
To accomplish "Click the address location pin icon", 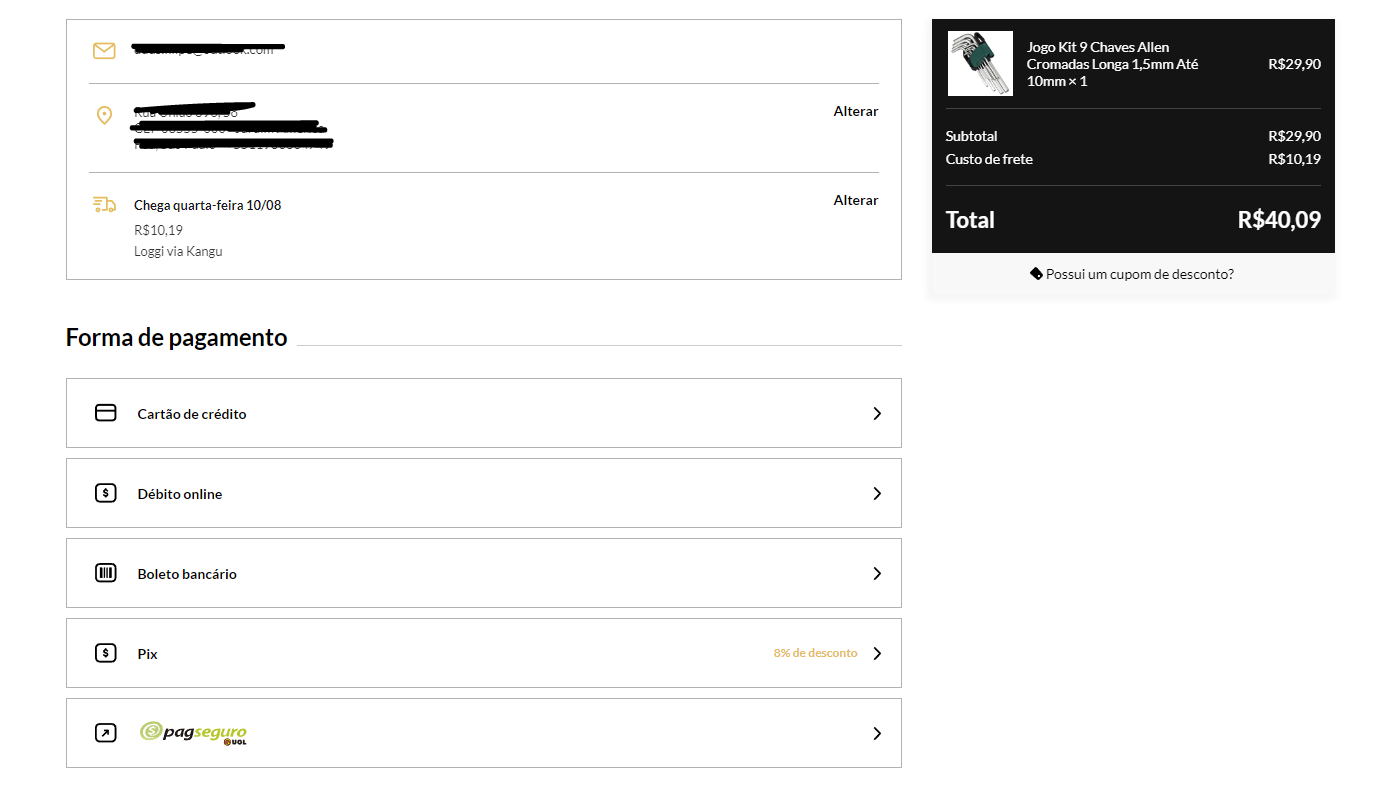I will (x=104, y=116).
